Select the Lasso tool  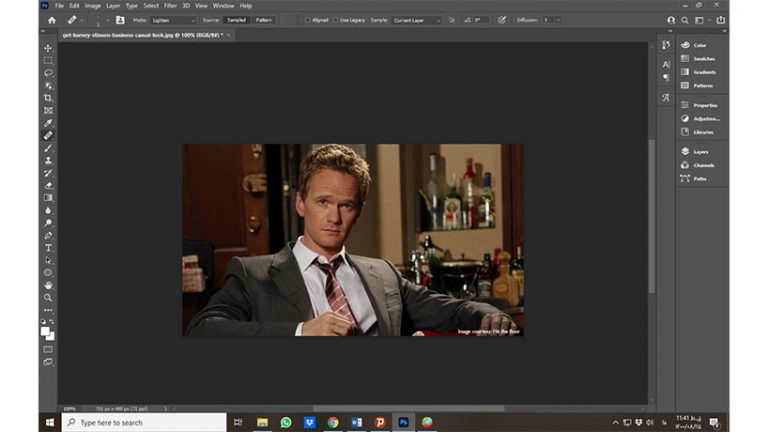[48, 73]
